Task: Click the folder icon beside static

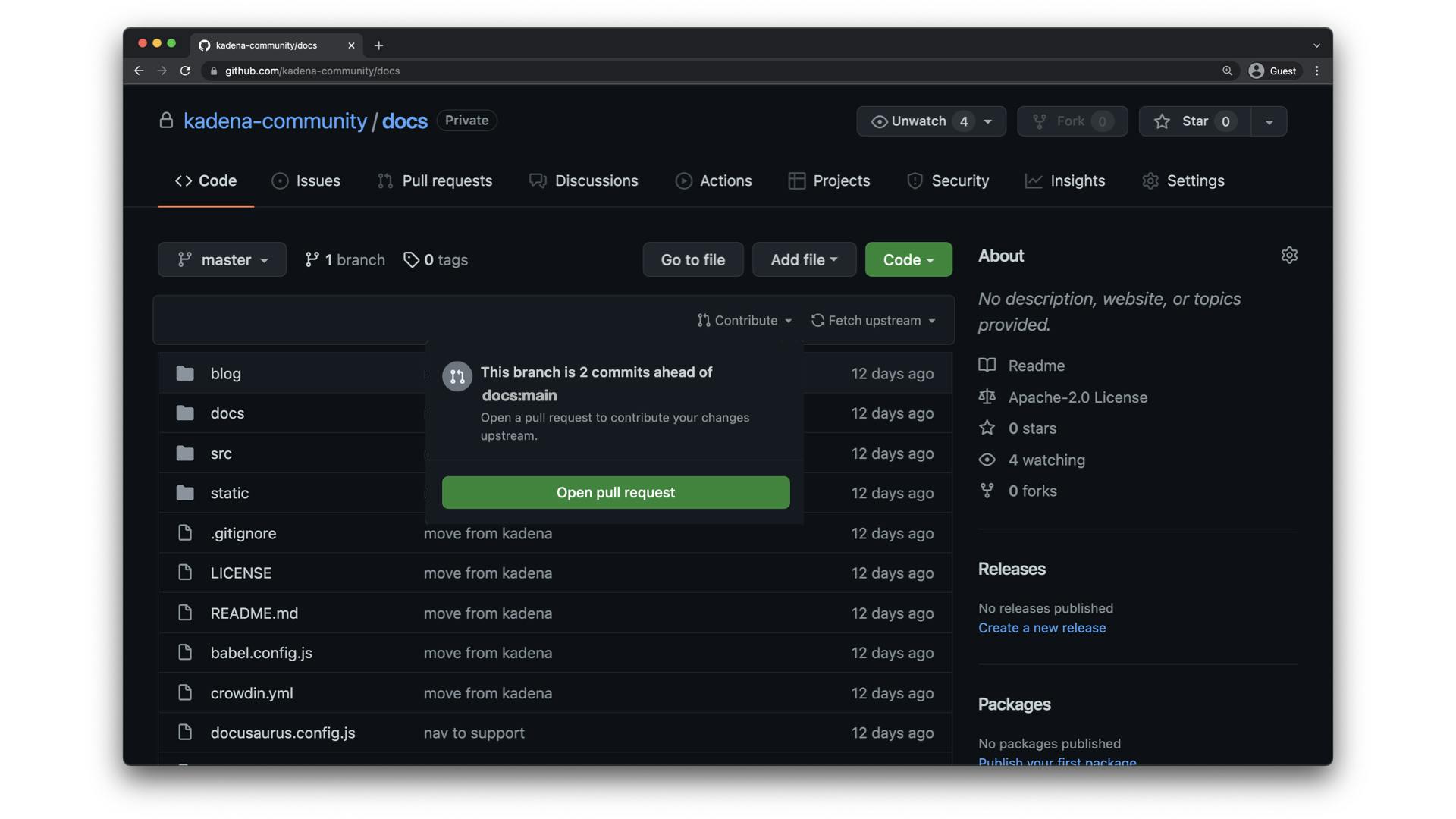Action: click(185, 493)
